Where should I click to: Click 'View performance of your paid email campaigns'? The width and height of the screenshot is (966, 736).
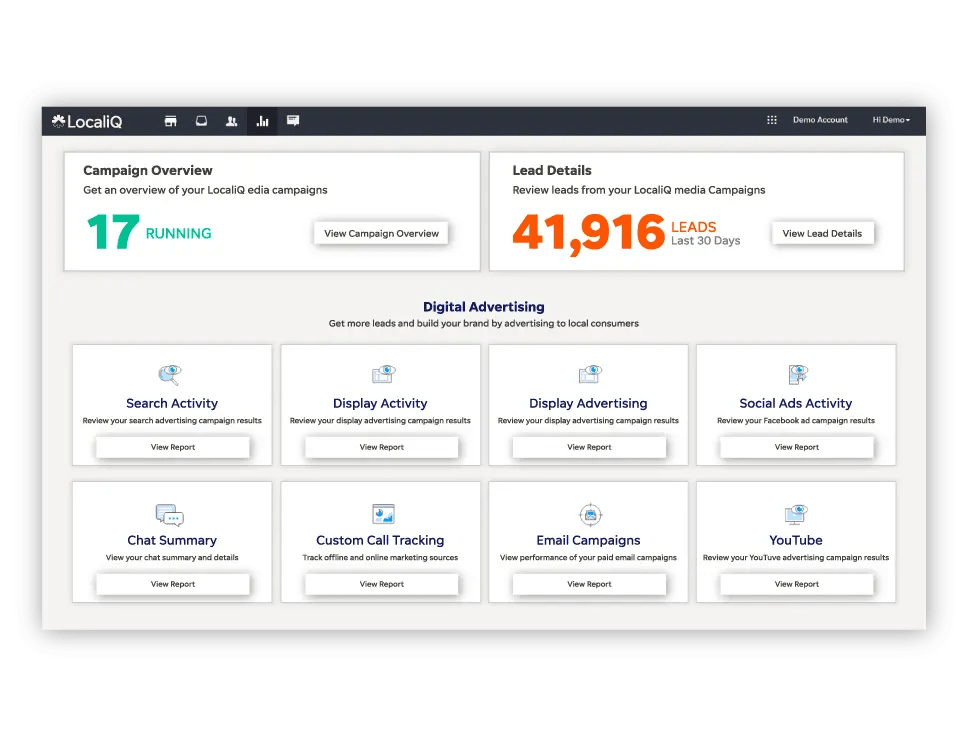point(588,557)
